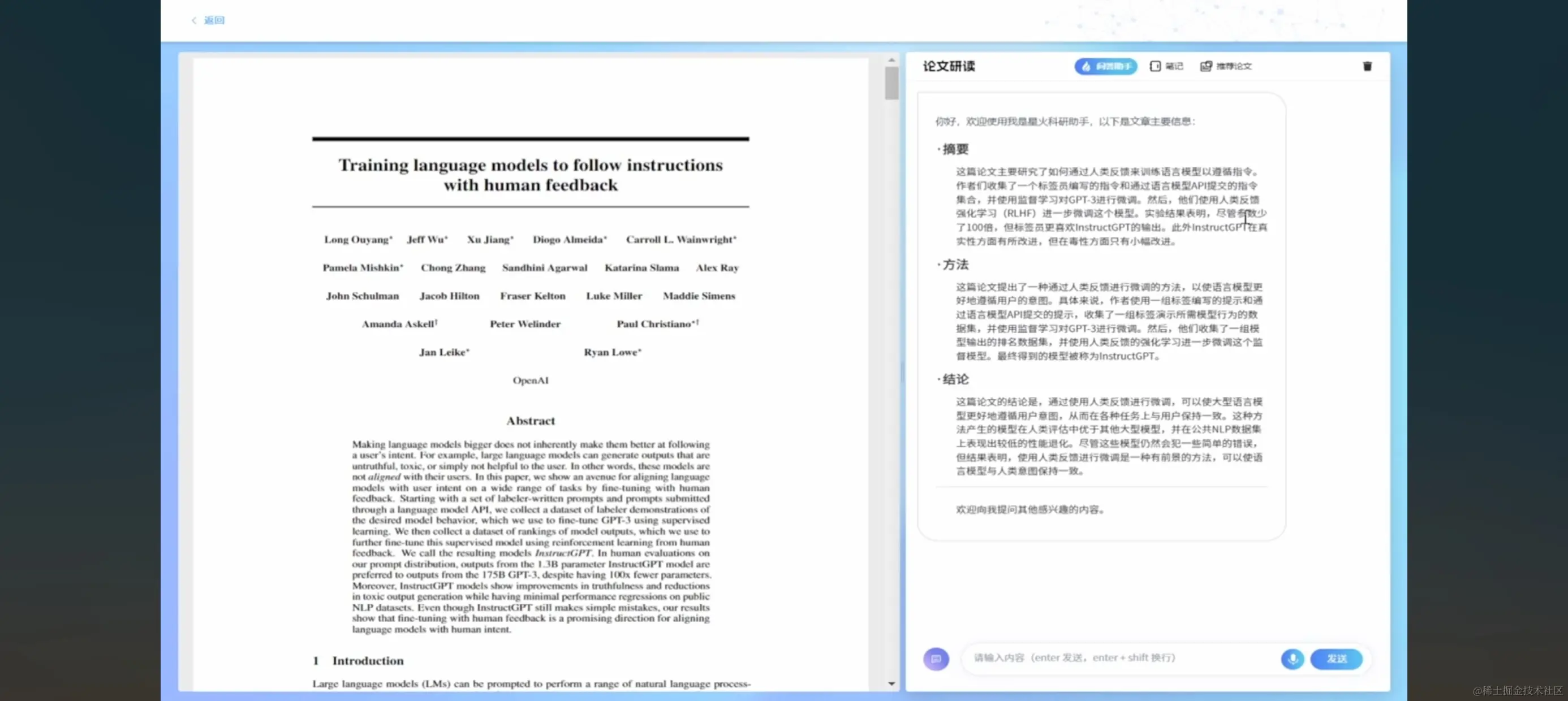Click the PDF scrollbar down arrow
Viewport: 1568px width, 701px height.
tap(891, 683)
